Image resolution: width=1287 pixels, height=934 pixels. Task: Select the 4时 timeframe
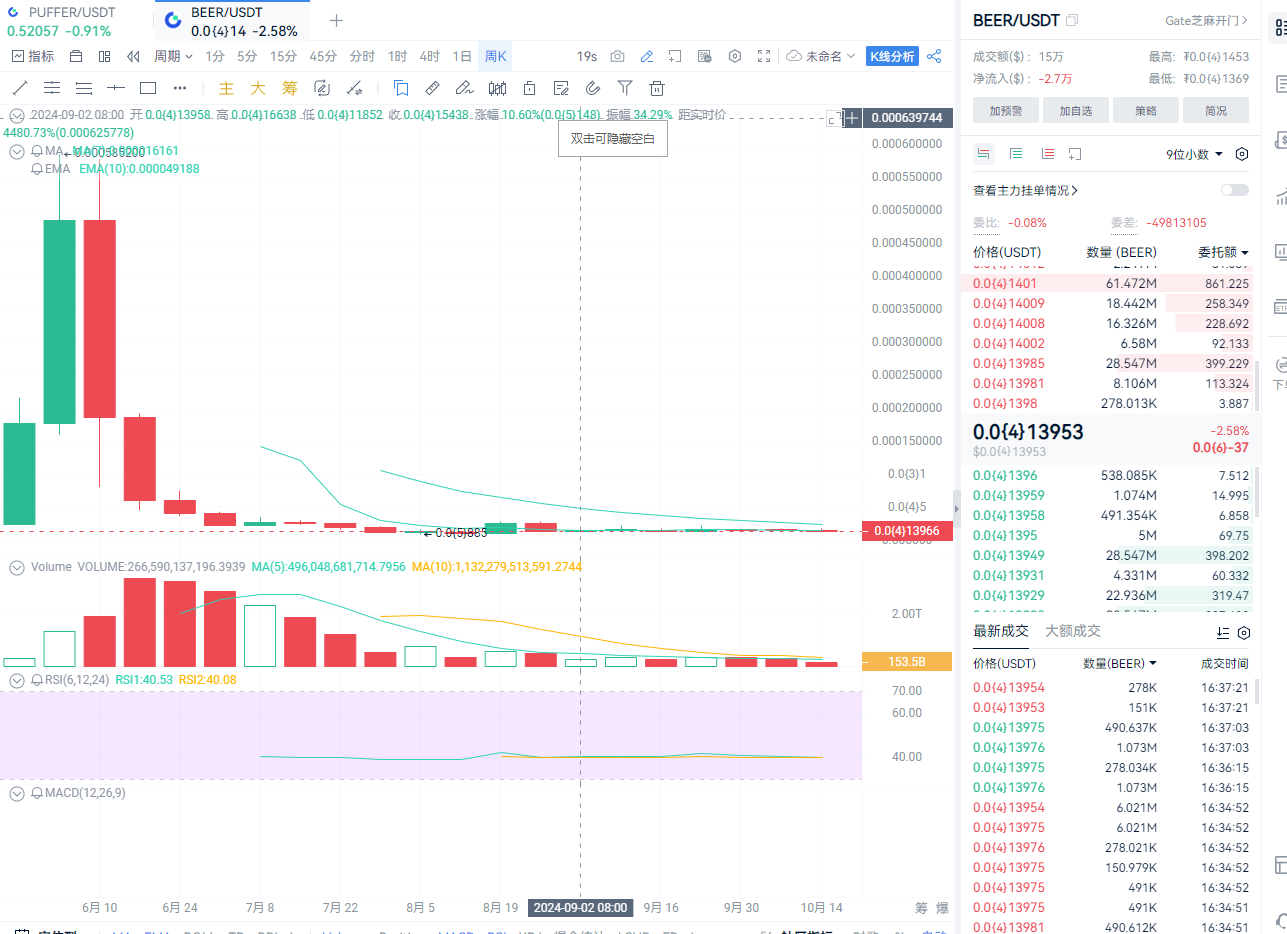(429, 56)
